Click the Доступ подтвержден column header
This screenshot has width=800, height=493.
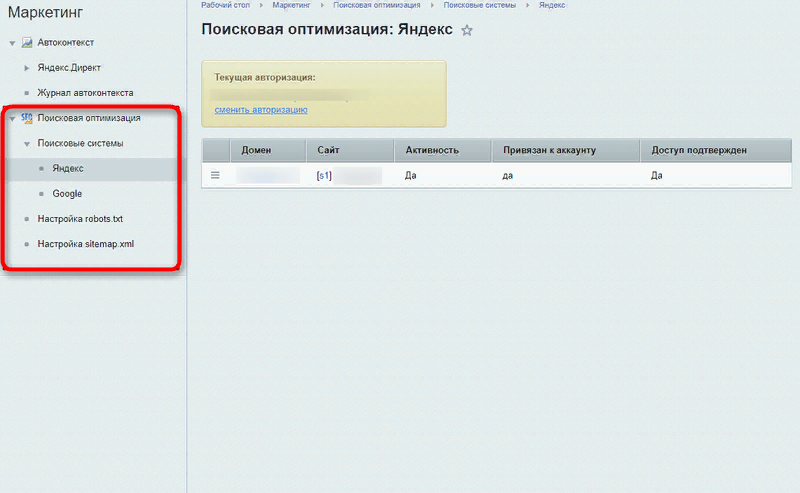[x=699, y=150]
